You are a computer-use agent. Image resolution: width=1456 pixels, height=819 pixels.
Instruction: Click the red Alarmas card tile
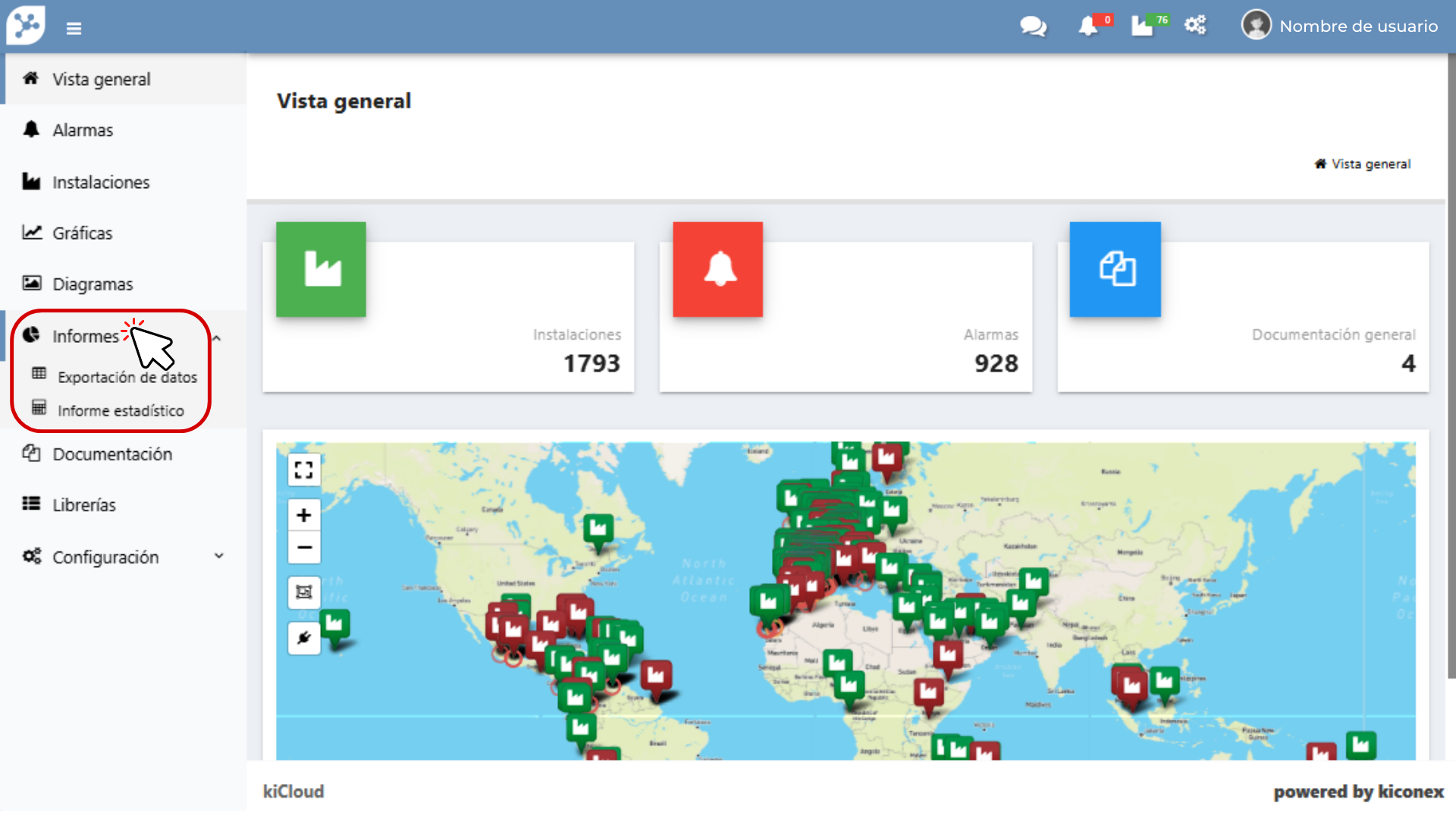click(717, 270)
